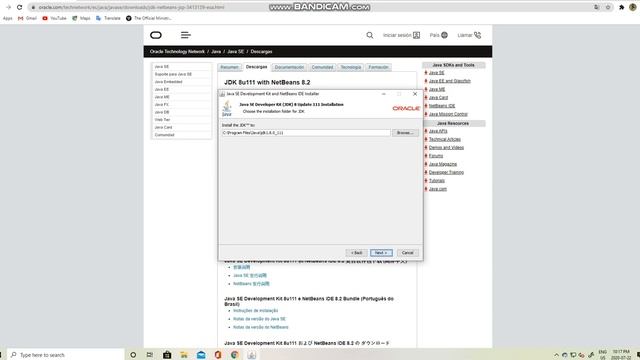The width and height of the screenshot is (640, 360).
Task: Click Browse button in installer
Action: click(x=405, y=133)
